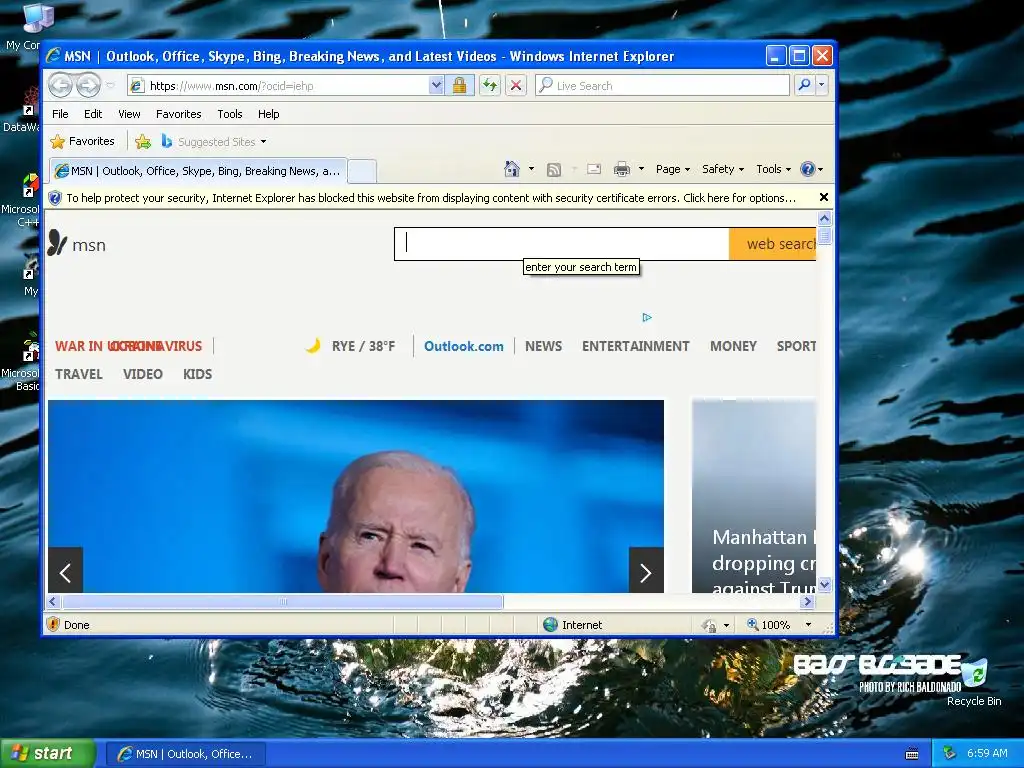This screenshot has width=1024, height=768.
Task: Expand the zoom level dropdown arrow
Action: (808, 625)
